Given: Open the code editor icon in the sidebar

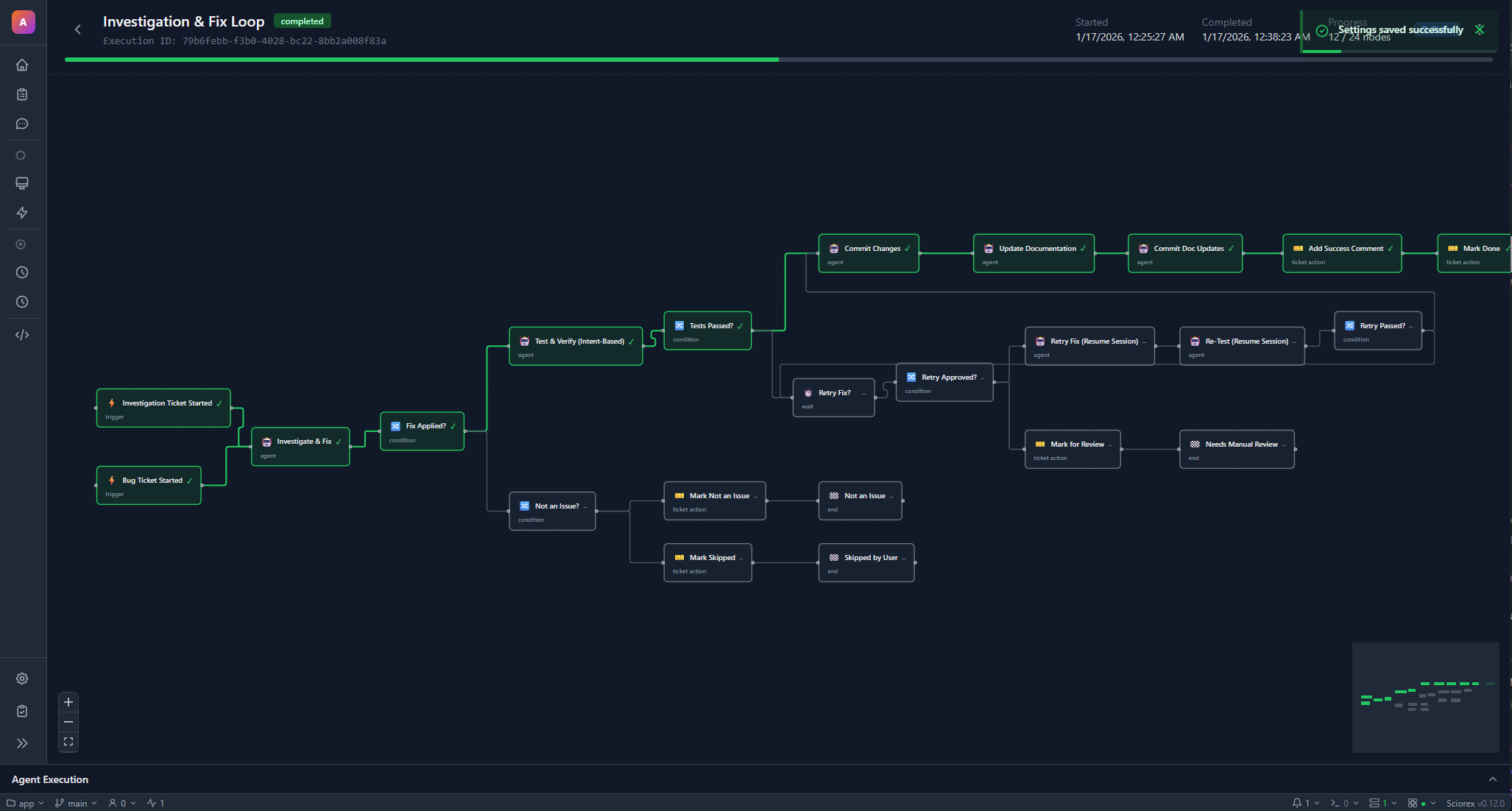Looking at the screenshot, I should coord(22,334).
